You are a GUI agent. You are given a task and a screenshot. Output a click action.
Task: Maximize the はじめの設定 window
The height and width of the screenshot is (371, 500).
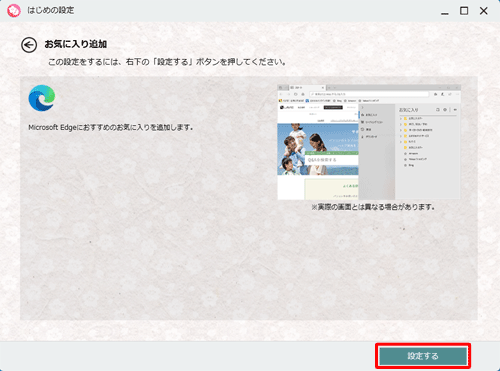464,11
